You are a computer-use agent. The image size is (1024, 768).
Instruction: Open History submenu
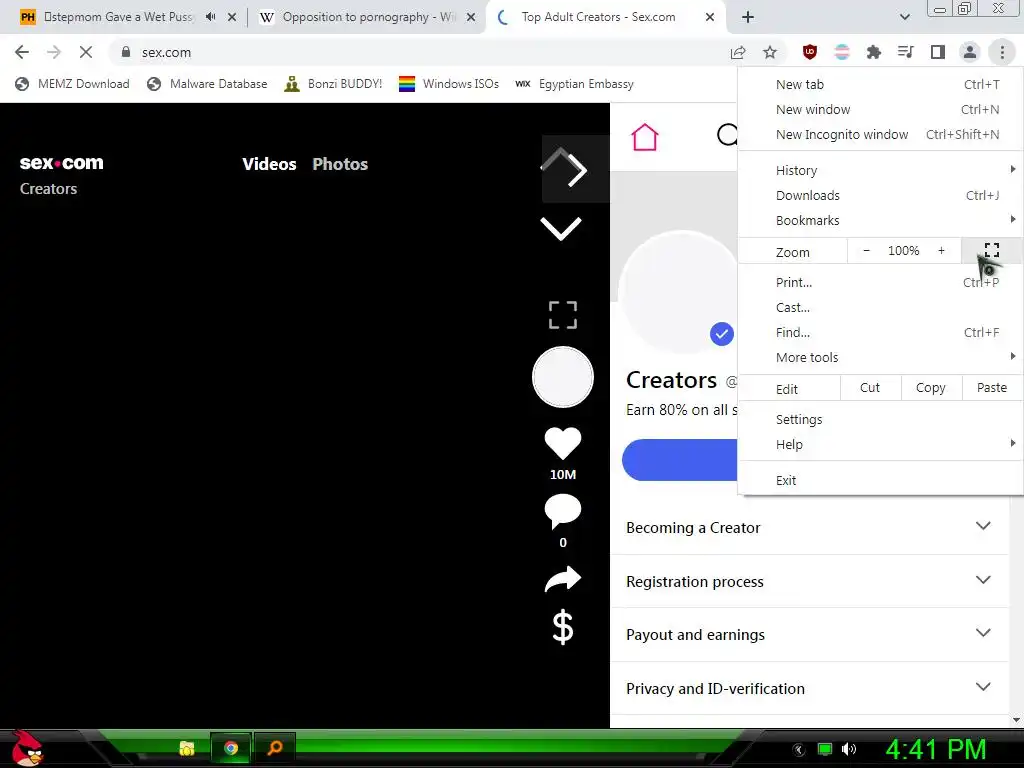[x=880, y=170]
